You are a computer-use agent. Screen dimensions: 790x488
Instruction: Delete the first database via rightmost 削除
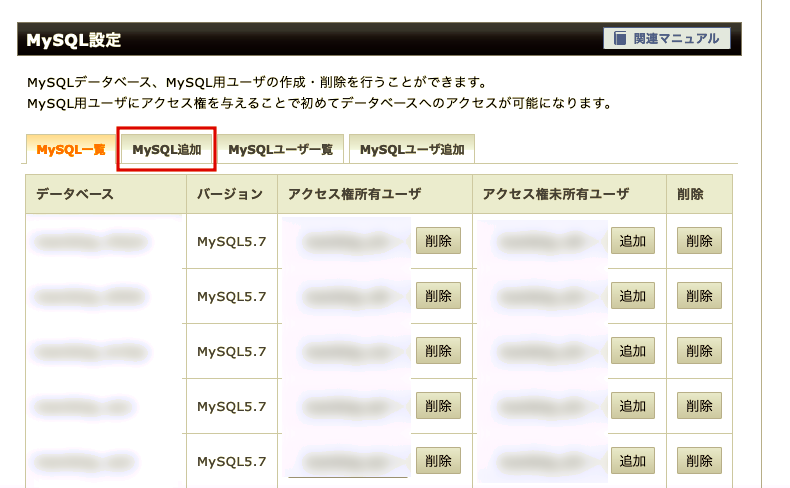tap(699, 241)
